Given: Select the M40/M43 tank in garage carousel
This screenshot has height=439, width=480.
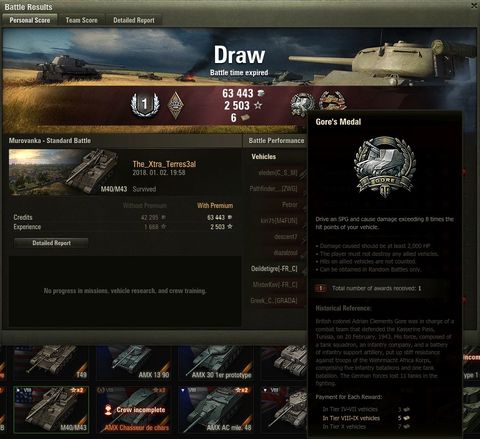Looking at the screenshot, I should 51,409.
